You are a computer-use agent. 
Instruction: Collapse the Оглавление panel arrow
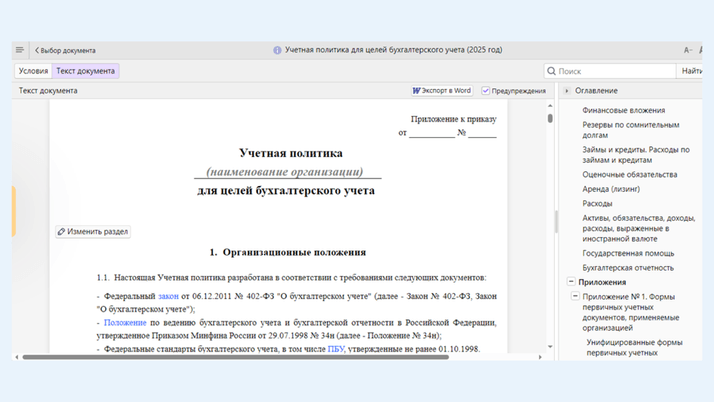(567, 91)
